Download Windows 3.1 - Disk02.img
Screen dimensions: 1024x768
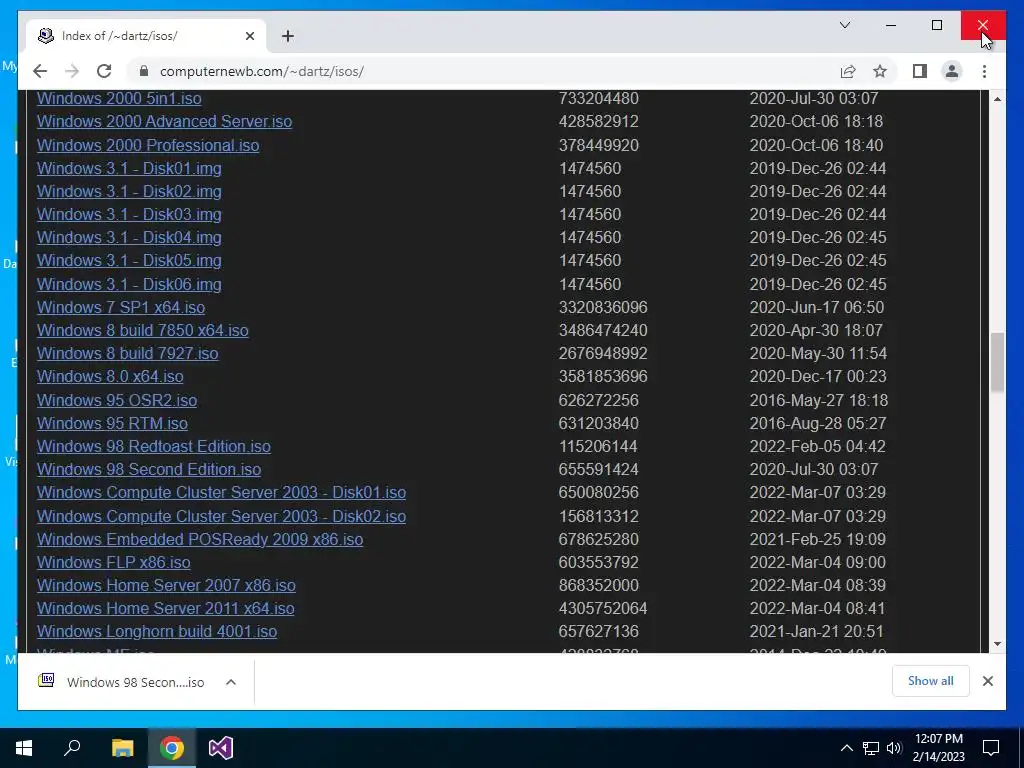pyautogui.click(x=129, y=191)
